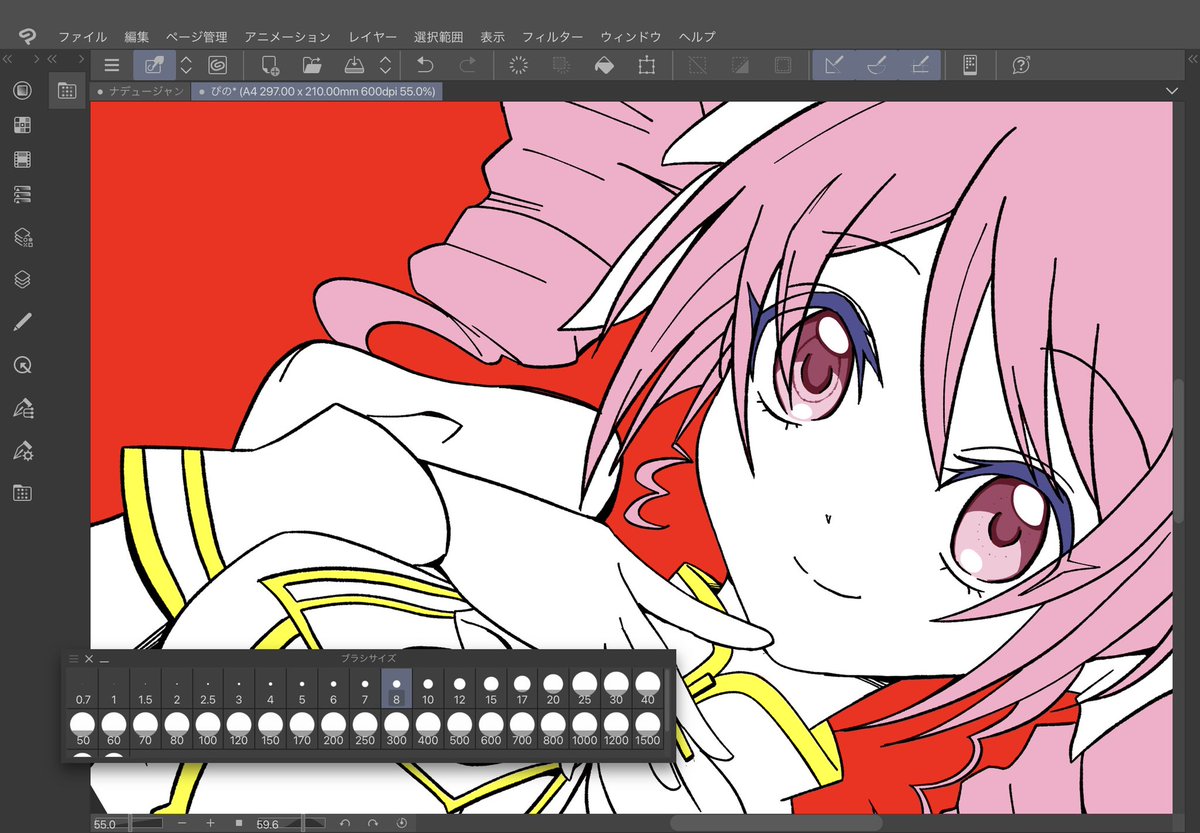
Task: Select the ぴの* canvas tab
Action: 316,91
